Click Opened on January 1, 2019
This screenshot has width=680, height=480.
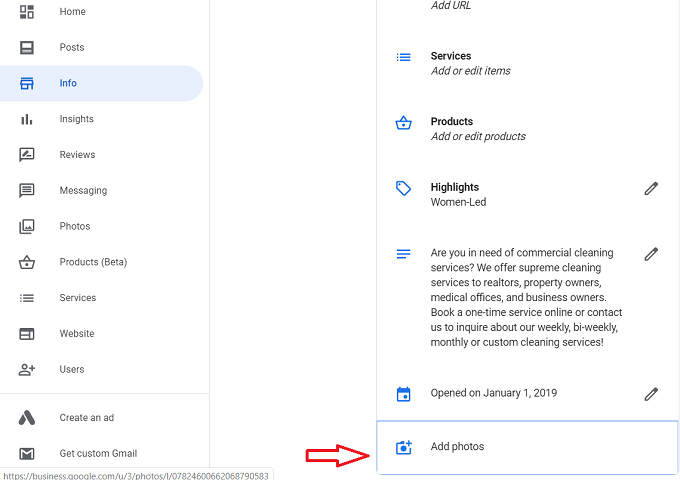pos(494,393)
